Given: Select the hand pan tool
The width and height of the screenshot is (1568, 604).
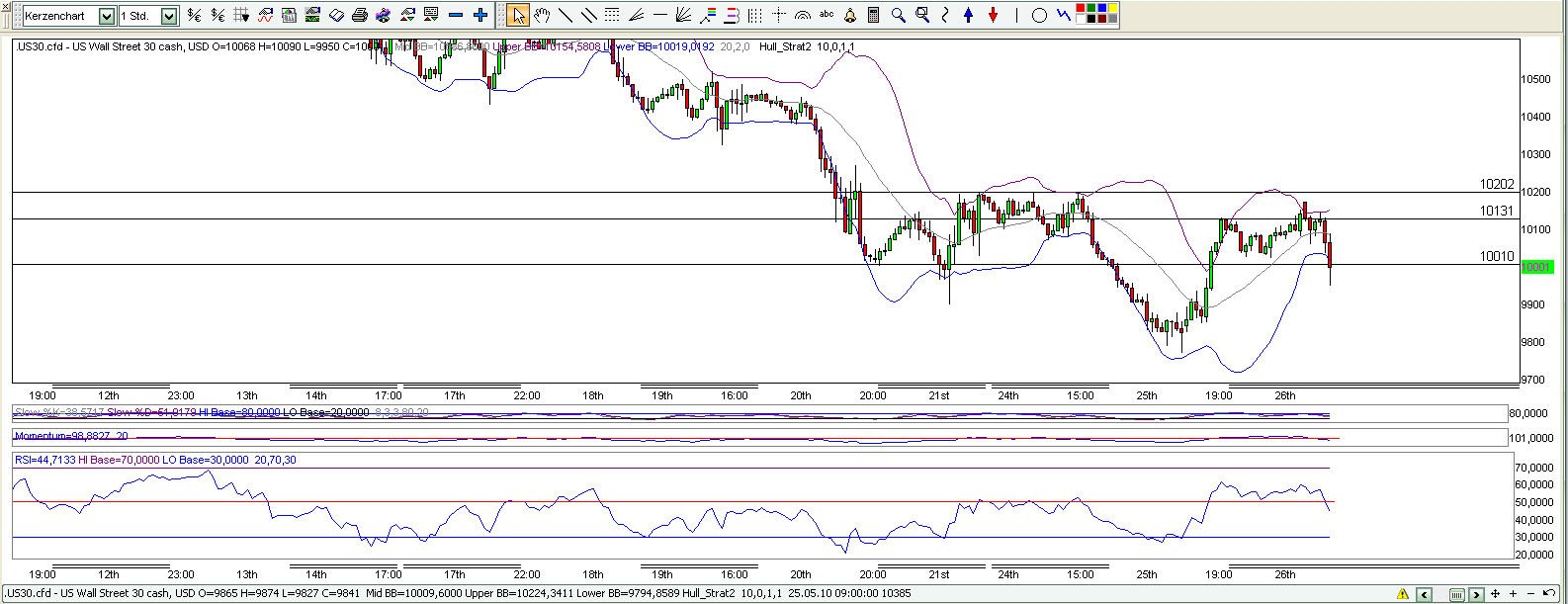Looking at the screenshot, I should coord(542,15).
